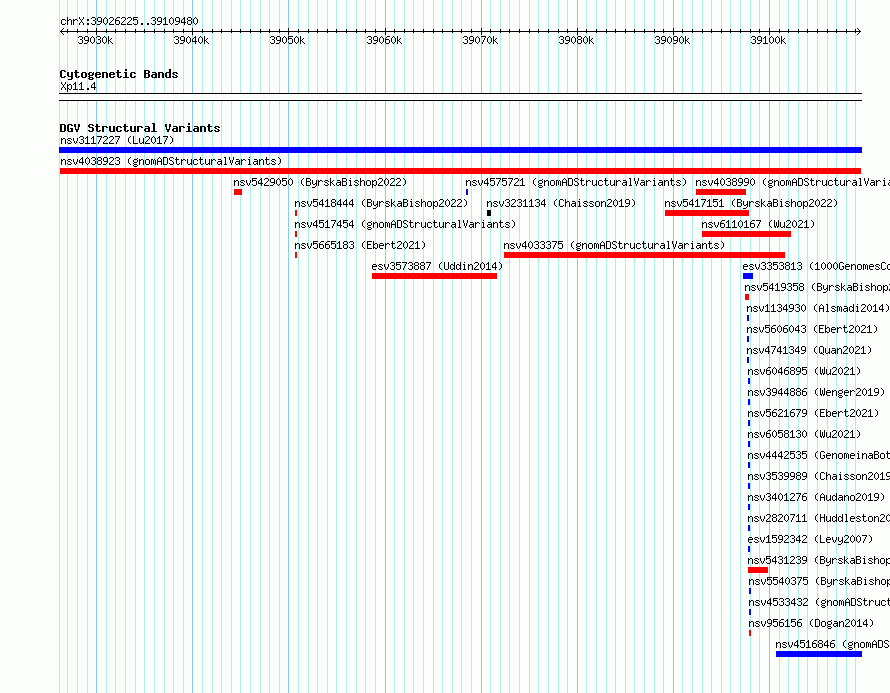
Task: Click the 39030k ruler position
Action: pyautogui.click(x=95, y=40)
